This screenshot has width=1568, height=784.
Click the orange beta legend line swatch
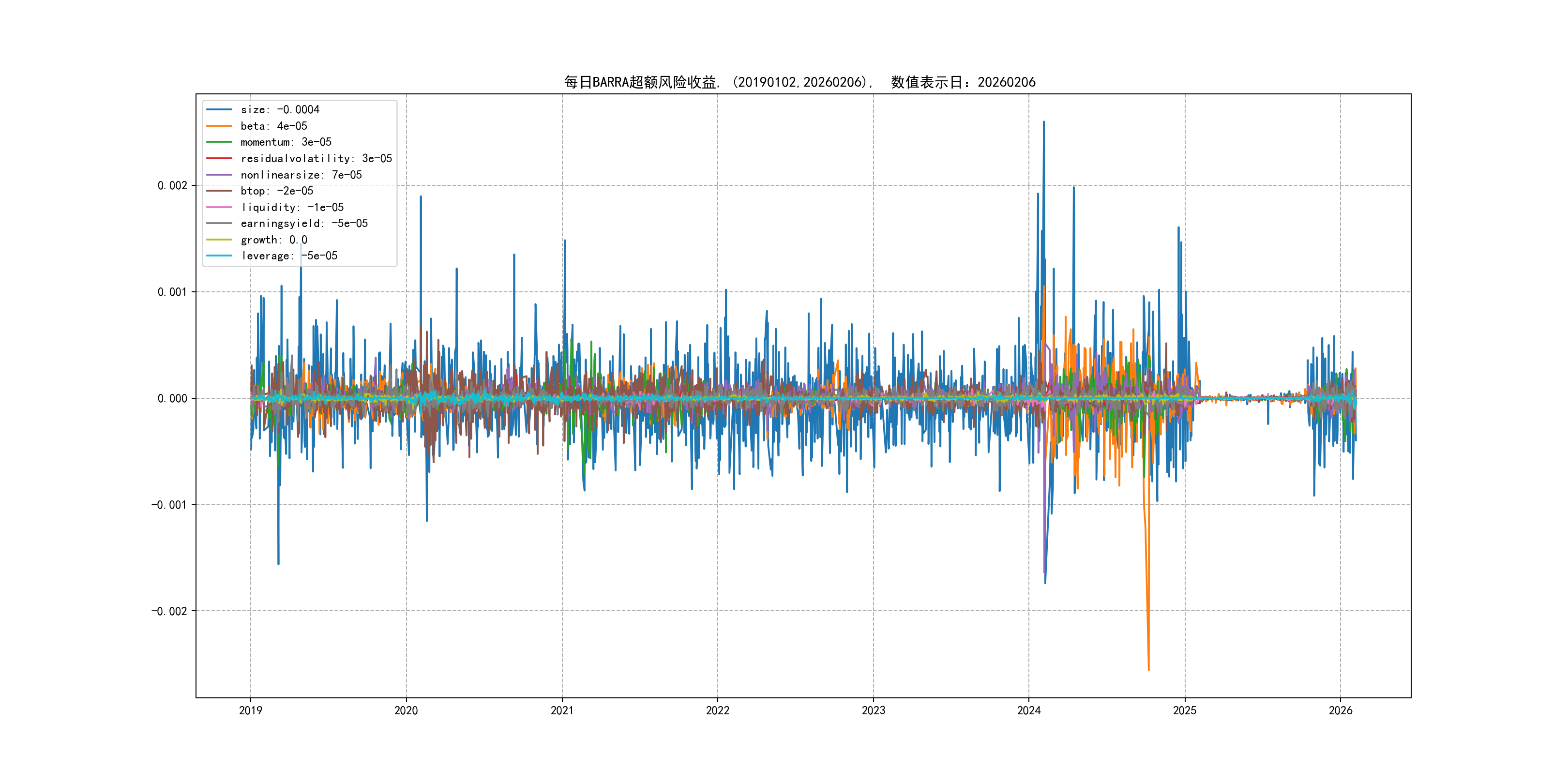pos(219,126)
